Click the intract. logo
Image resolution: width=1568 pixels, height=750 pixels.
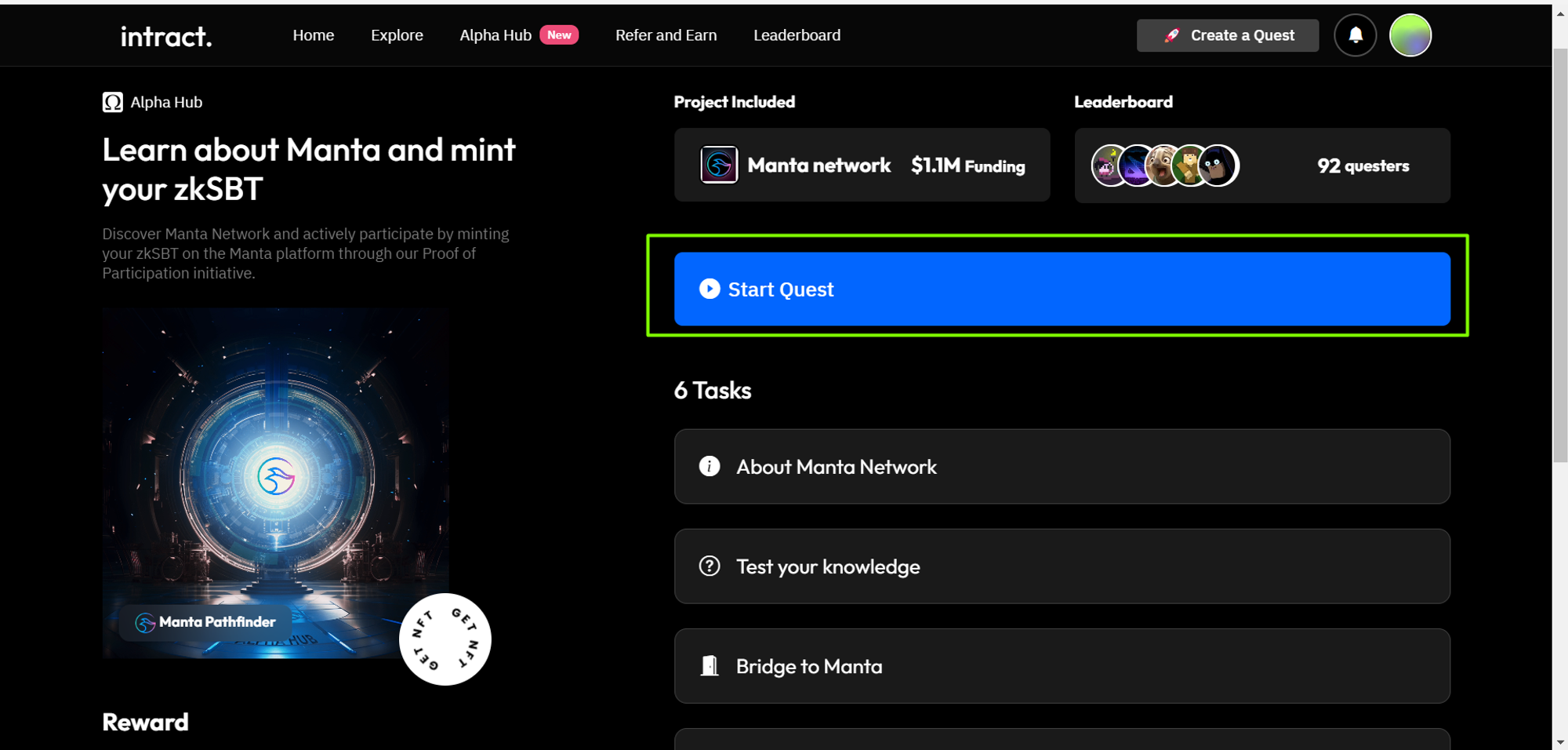tap(166, 36)
